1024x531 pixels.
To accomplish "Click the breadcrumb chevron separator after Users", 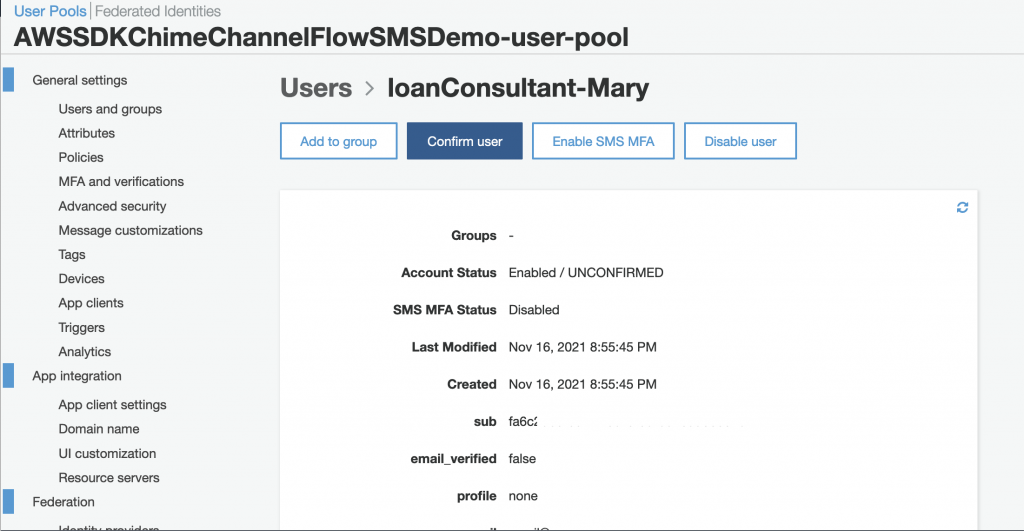I will 370,88.
